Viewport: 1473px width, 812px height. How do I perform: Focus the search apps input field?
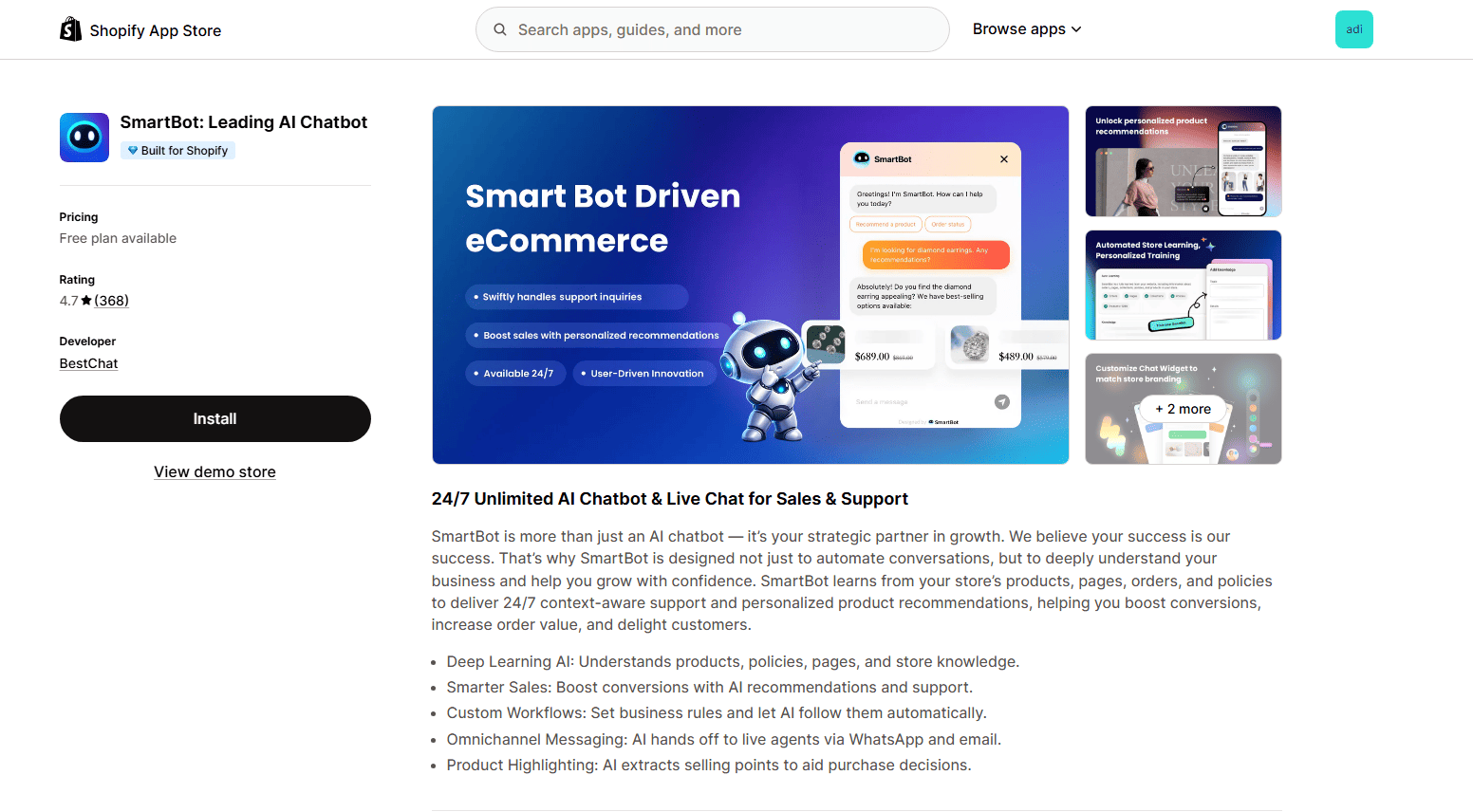coord(712,29)
